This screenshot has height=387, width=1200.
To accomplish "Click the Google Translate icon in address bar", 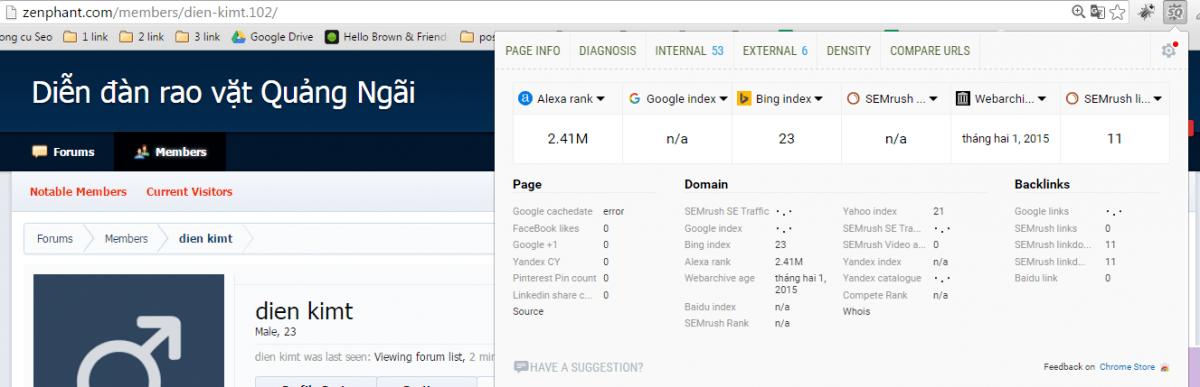I will pos(1097,12).
